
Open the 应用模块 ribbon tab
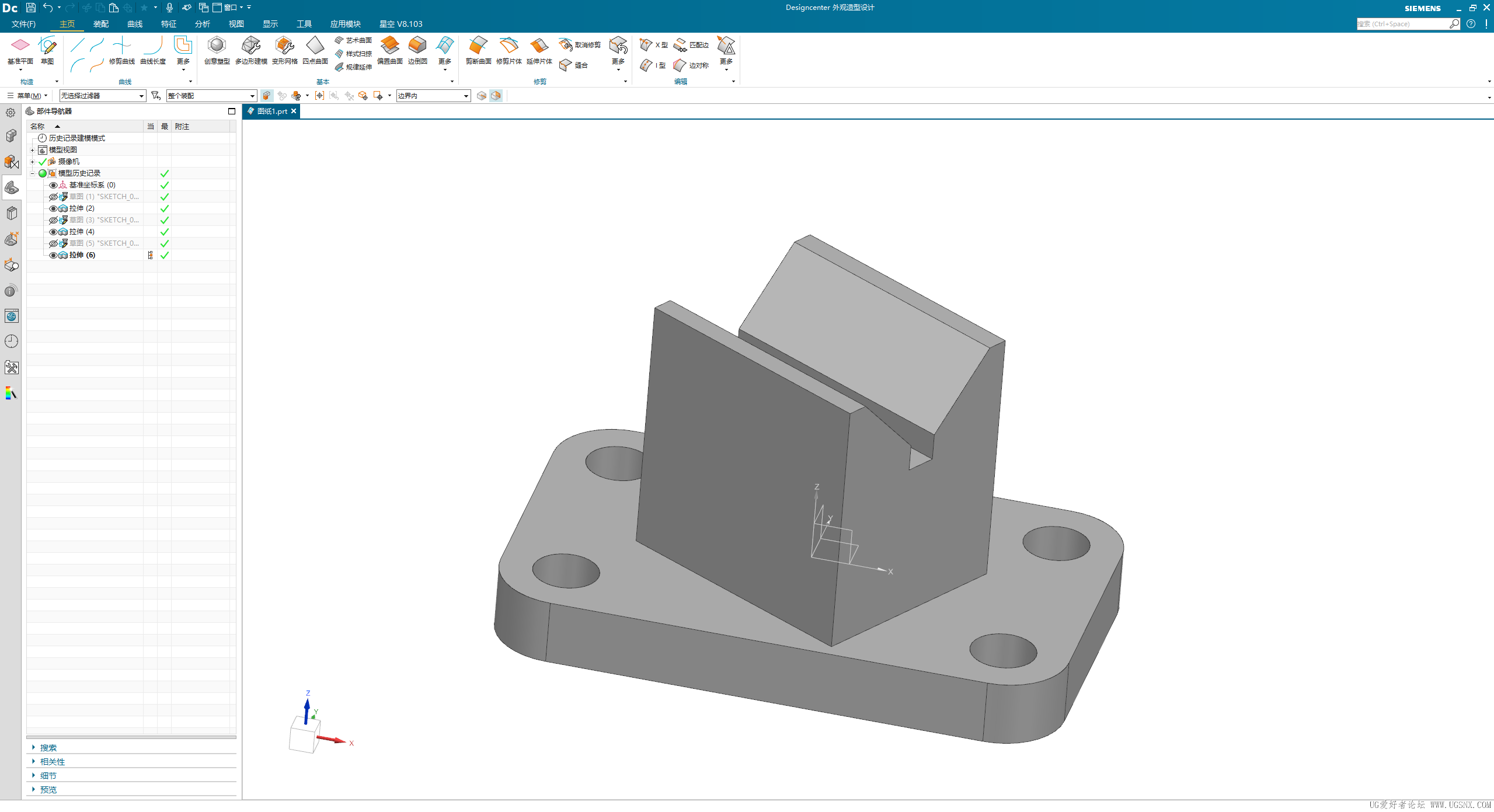(x=345, y=24)
